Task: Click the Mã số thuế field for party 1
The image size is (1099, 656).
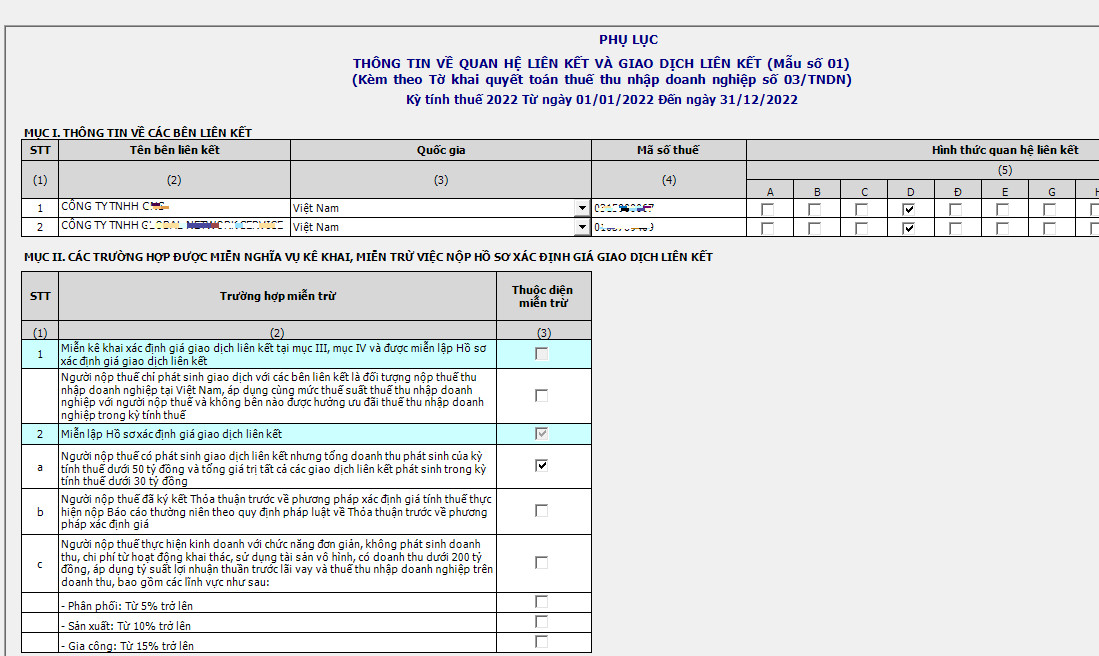Action: point(668,208)
